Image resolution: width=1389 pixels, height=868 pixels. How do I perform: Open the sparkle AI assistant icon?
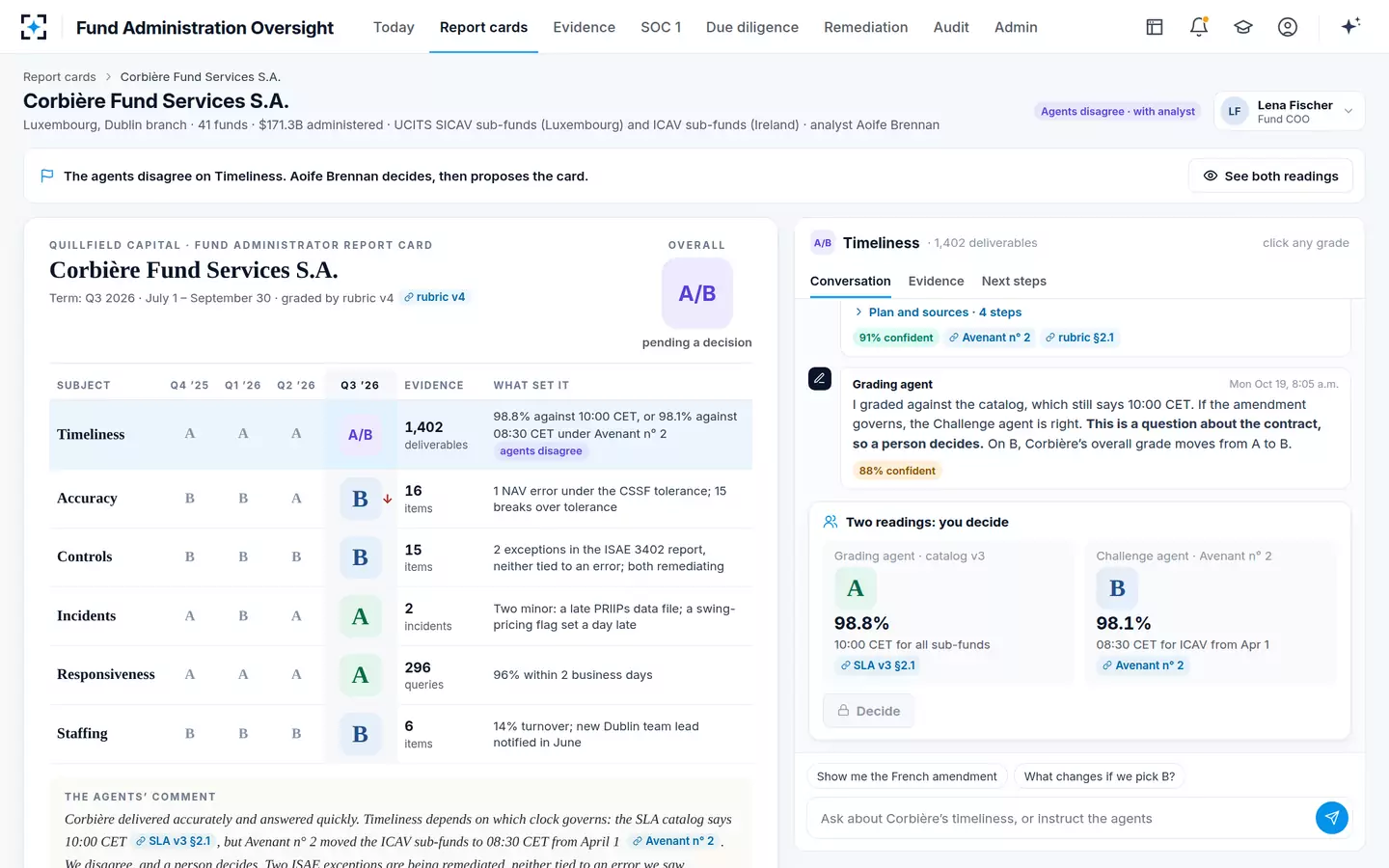coord(1350,26)
